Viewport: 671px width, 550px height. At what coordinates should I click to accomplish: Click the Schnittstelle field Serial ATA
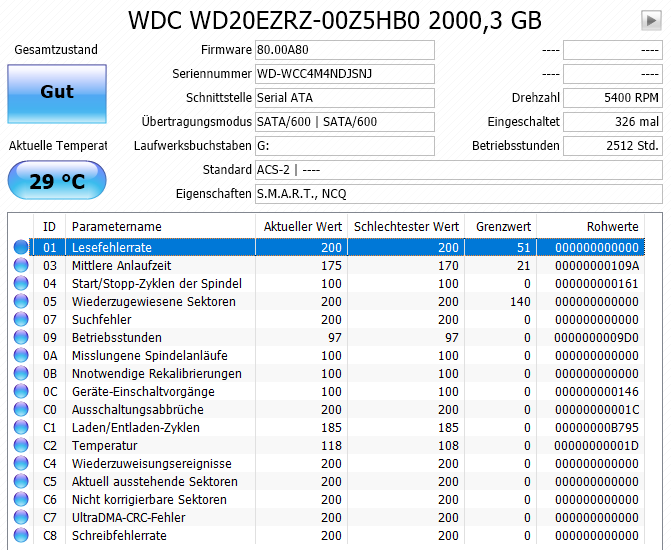click(x=344, y=98)
